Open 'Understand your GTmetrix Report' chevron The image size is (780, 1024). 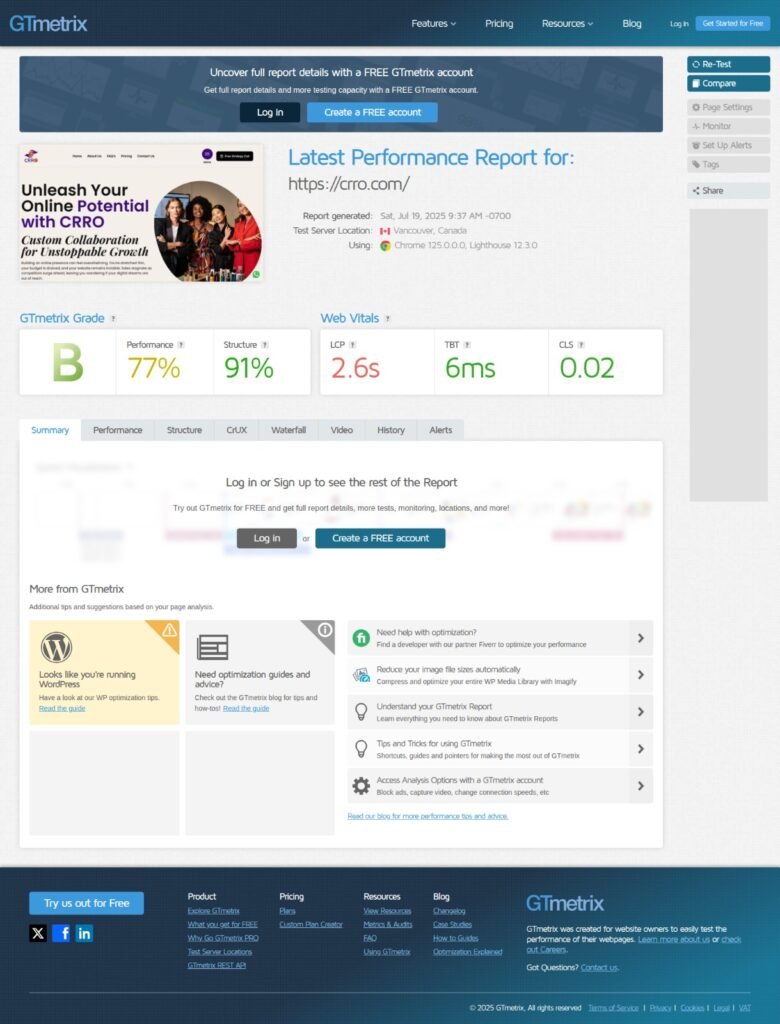click(640, 712)
